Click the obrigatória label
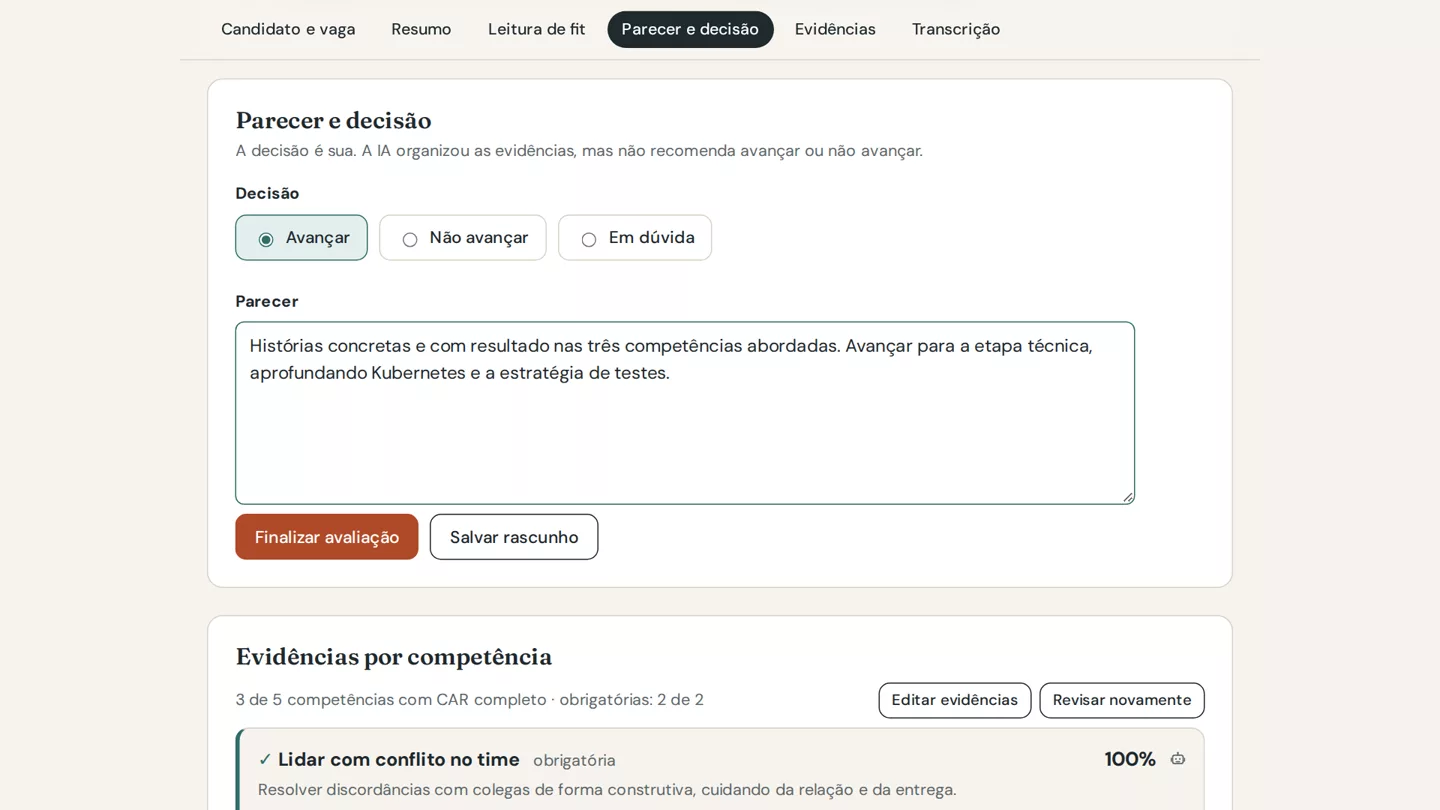The width and height of the screenshot is (1440, 810). (574, 761)
